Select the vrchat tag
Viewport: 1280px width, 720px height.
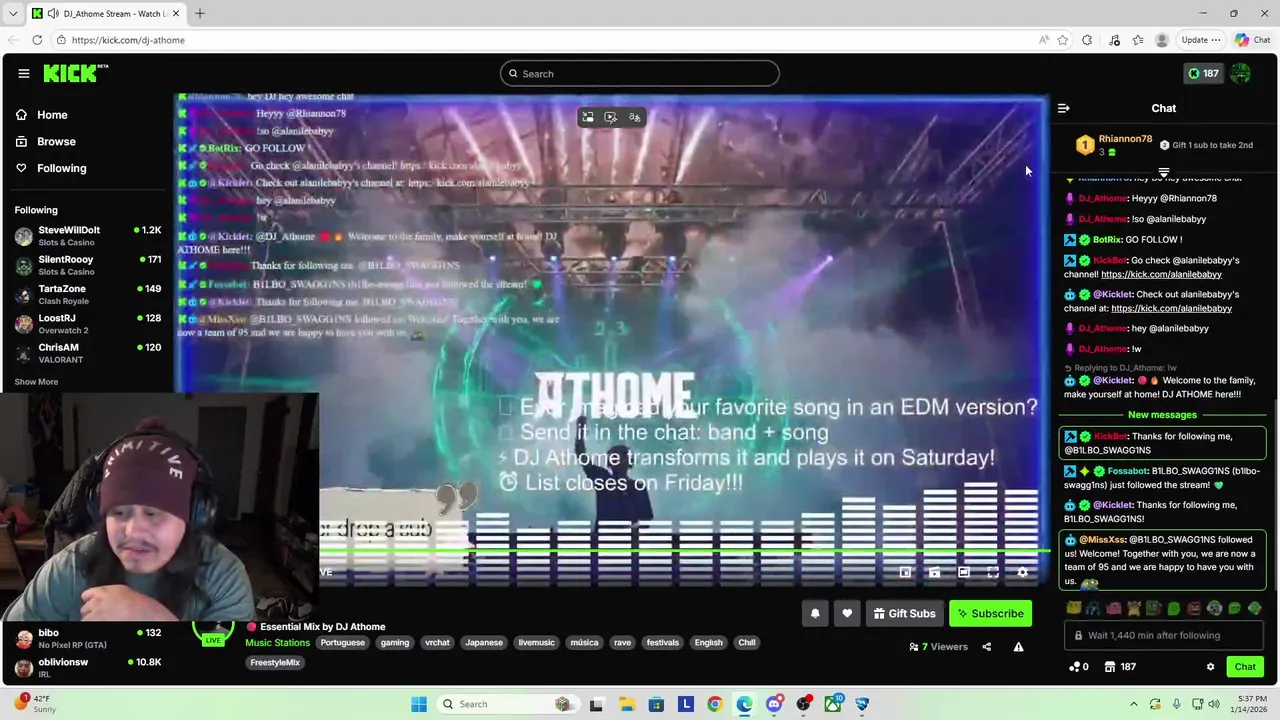click(437, 643)
